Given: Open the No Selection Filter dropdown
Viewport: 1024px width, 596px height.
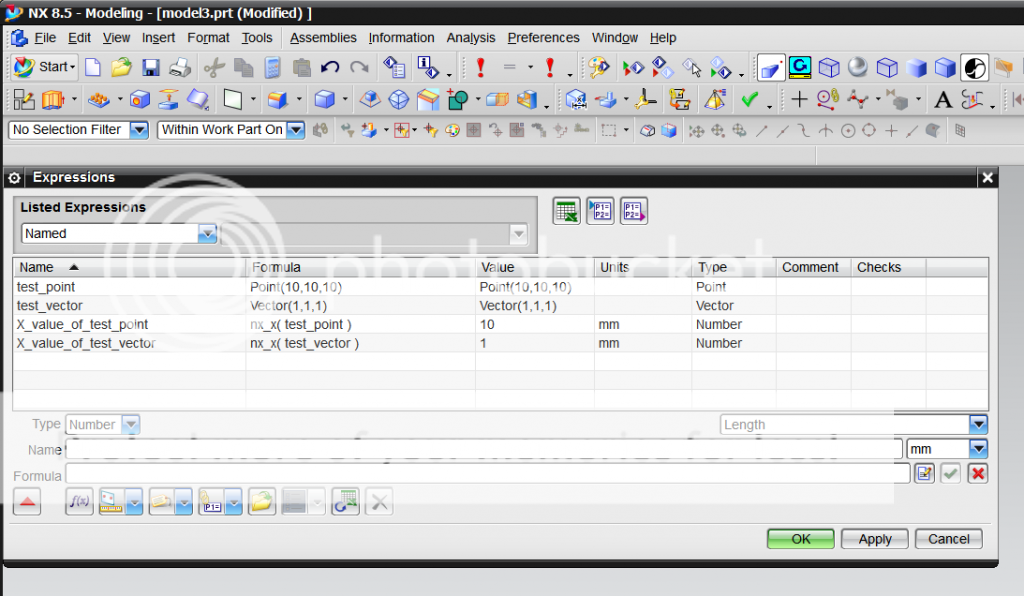Looking at the screenshot, I should (x=138, y=130).
